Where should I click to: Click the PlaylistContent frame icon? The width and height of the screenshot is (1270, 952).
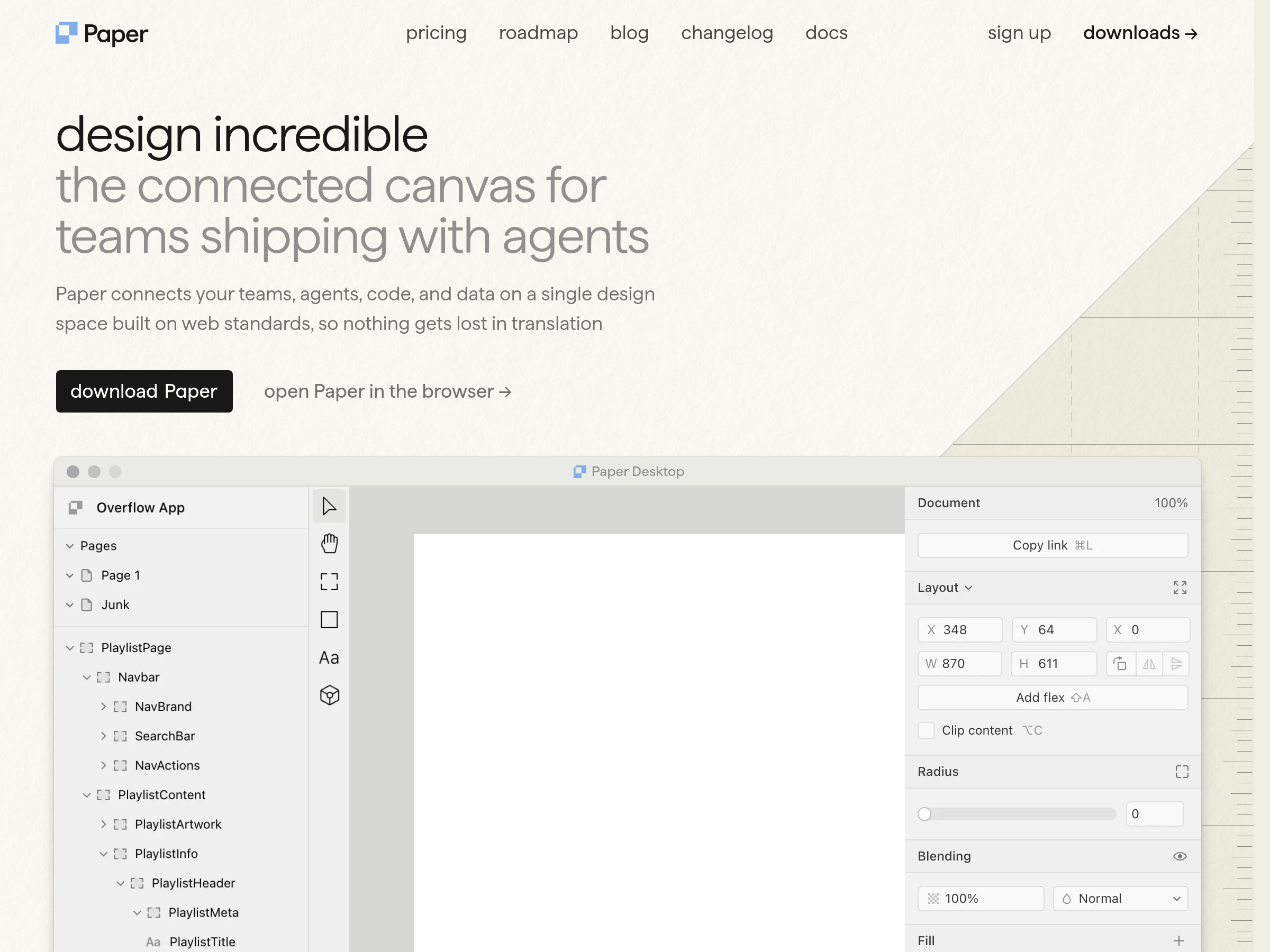coord(103,795)
